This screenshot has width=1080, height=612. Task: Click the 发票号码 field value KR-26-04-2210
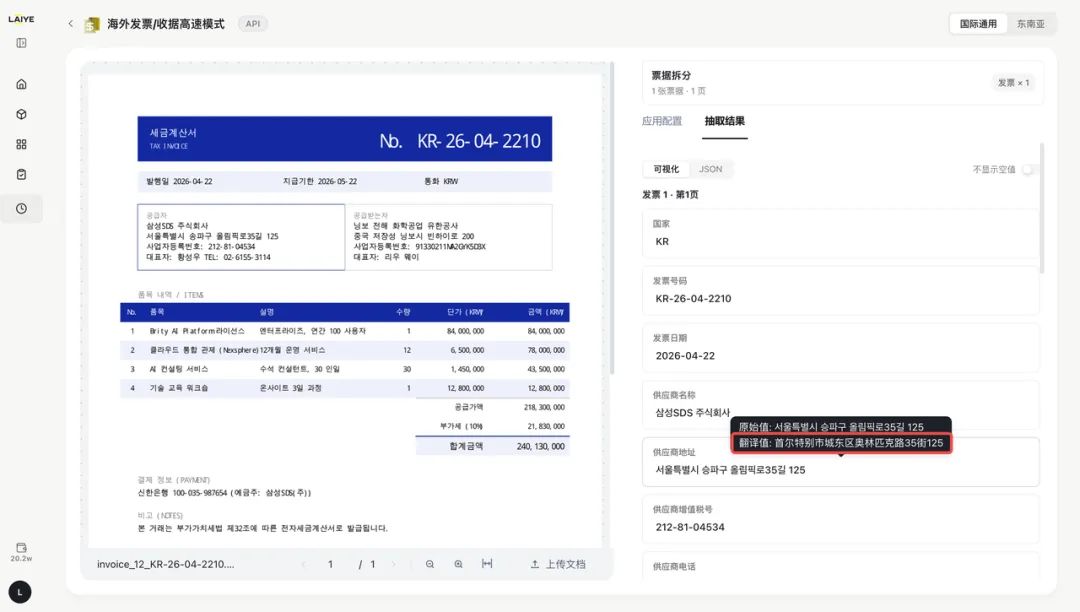pyautogui.click(x=694, y=299)
